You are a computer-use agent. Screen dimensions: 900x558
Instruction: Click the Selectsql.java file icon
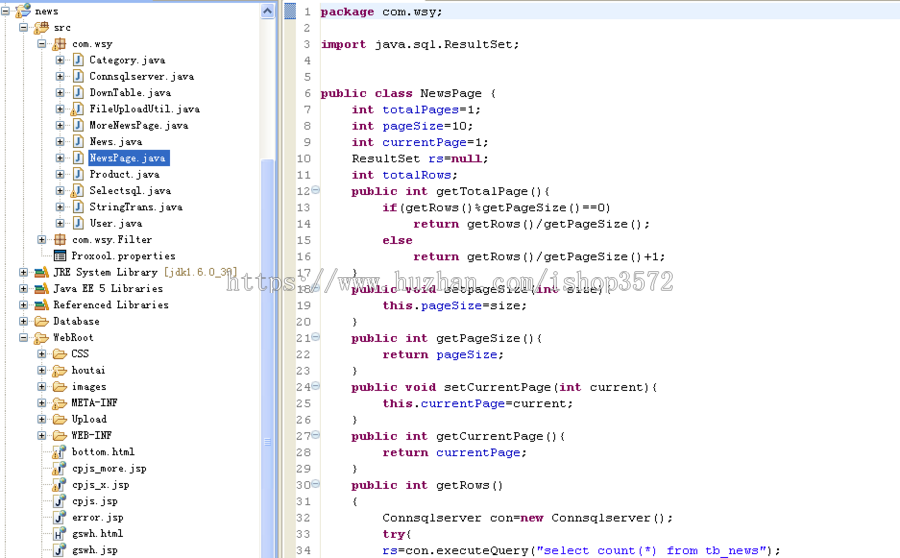(x=78, y=191)
